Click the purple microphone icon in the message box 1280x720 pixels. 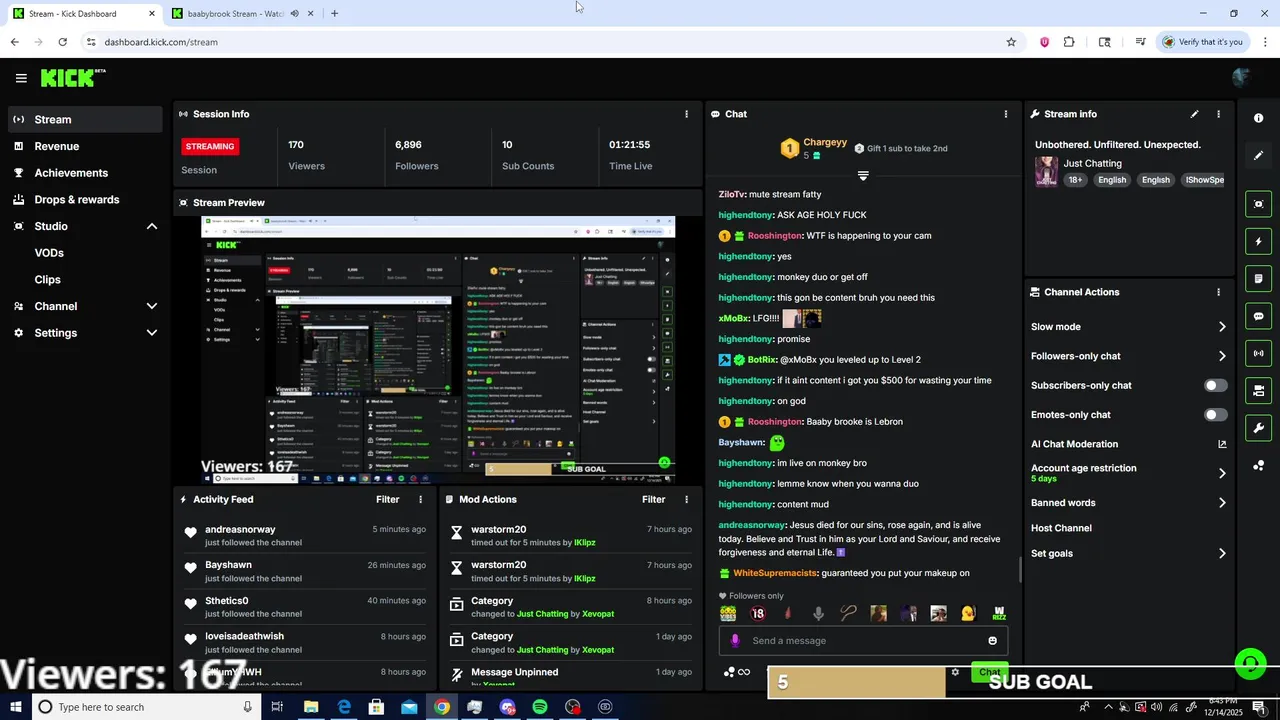(735, 641)
